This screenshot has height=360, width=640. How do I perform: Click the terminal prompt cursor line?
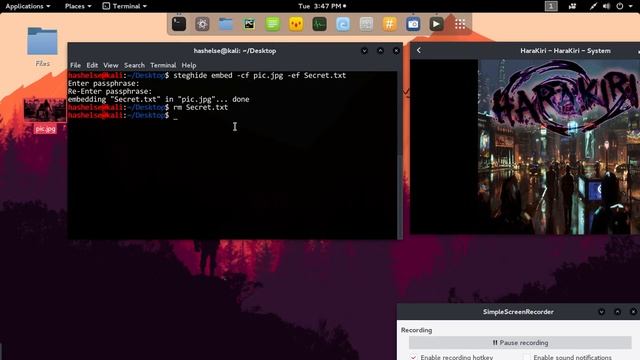(123, 116)
